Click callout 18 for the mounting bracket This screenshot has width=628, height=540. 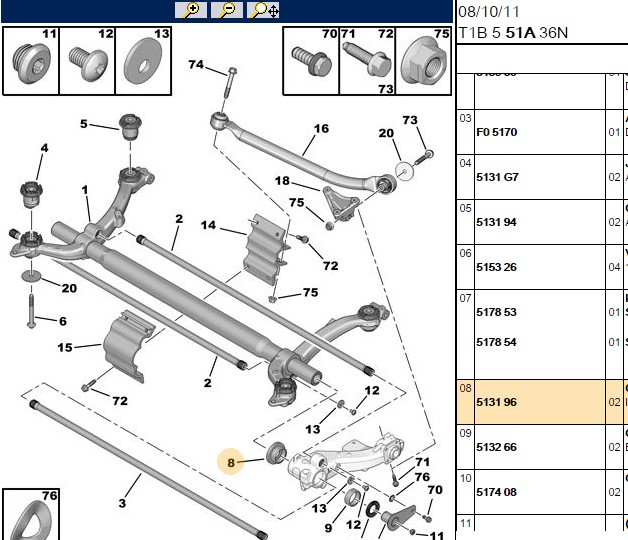tap(282, 181)
